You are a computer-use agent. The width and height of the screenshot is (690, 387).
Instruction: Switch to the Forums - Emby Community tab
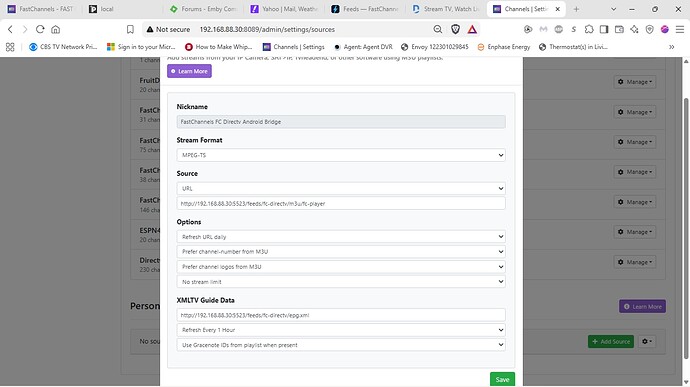[x=203, y=9]
